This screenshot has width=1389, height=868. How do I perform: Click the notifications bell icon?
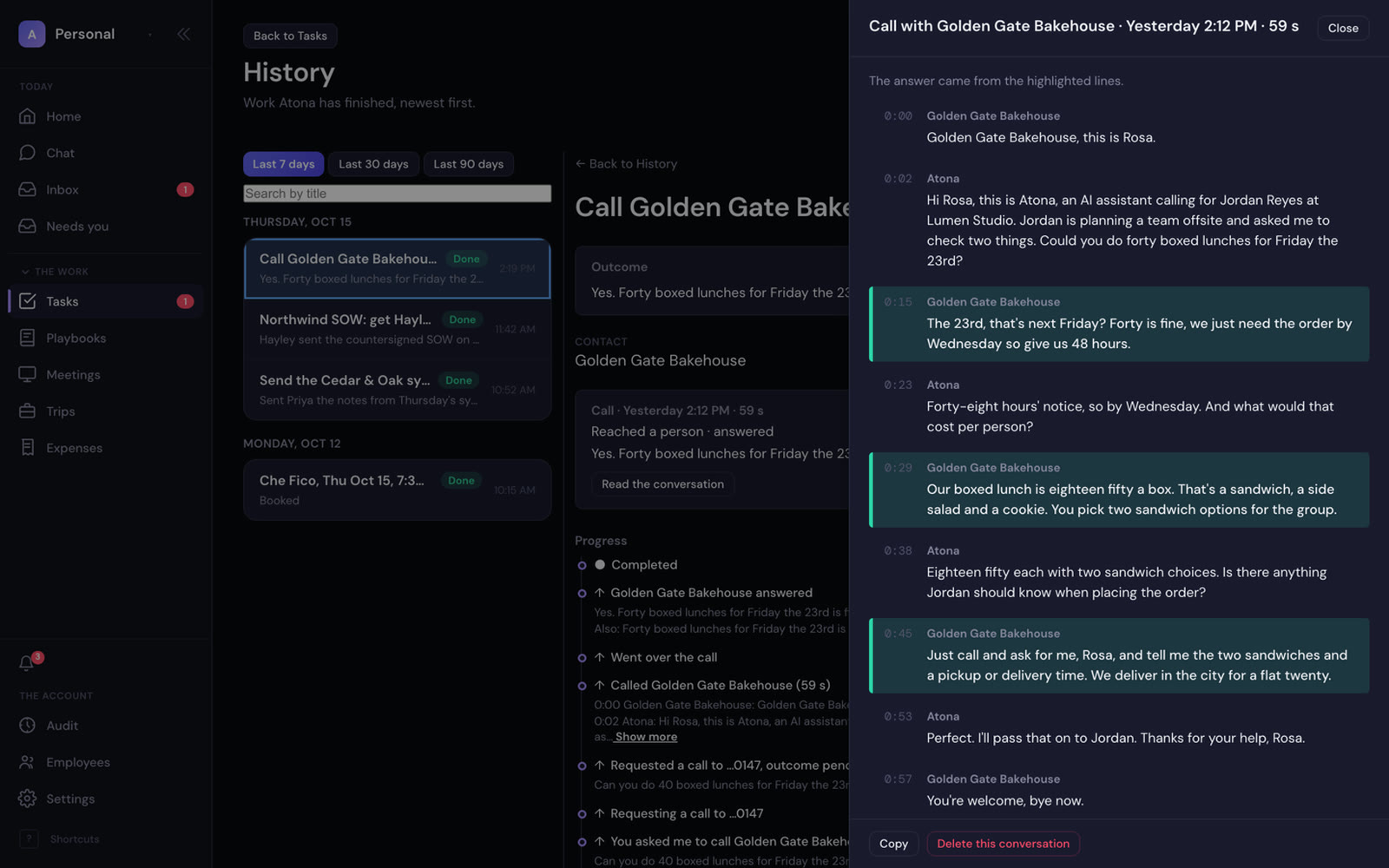coord(27,663)
